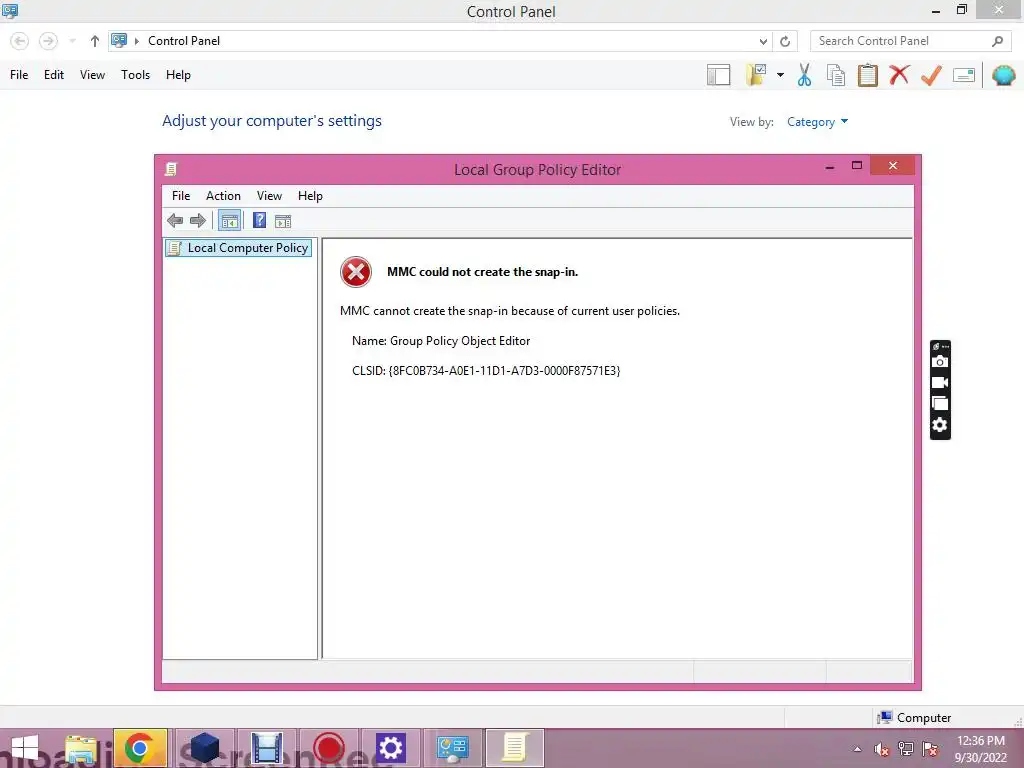Open Help menu in Local Group Policy Editor
The width and height of the screenshot is (1024, 768).
click(310, 196)
